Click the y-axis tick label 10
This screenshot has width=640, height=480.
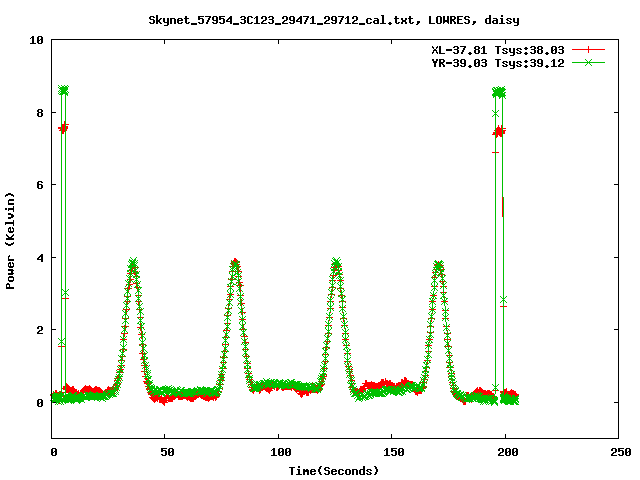[36, 40]
